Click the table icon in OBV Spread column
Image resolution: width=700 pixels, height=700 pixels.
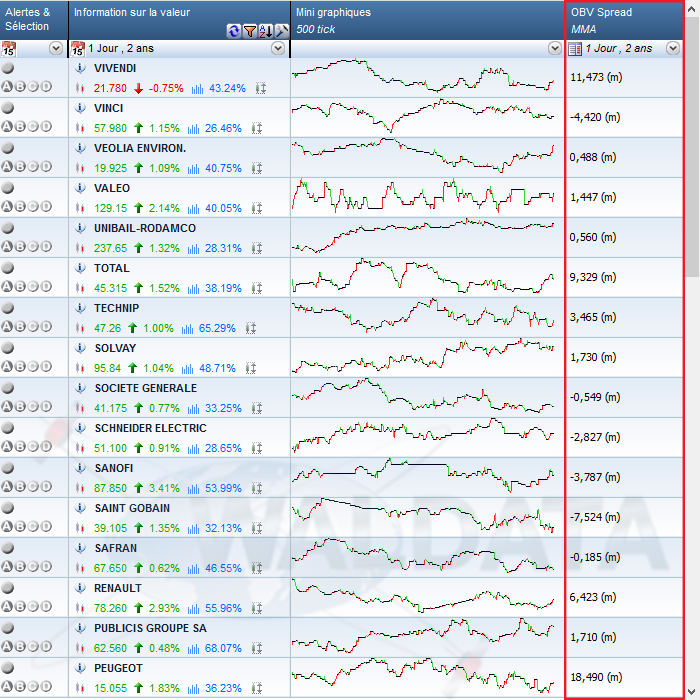(575, 49)
